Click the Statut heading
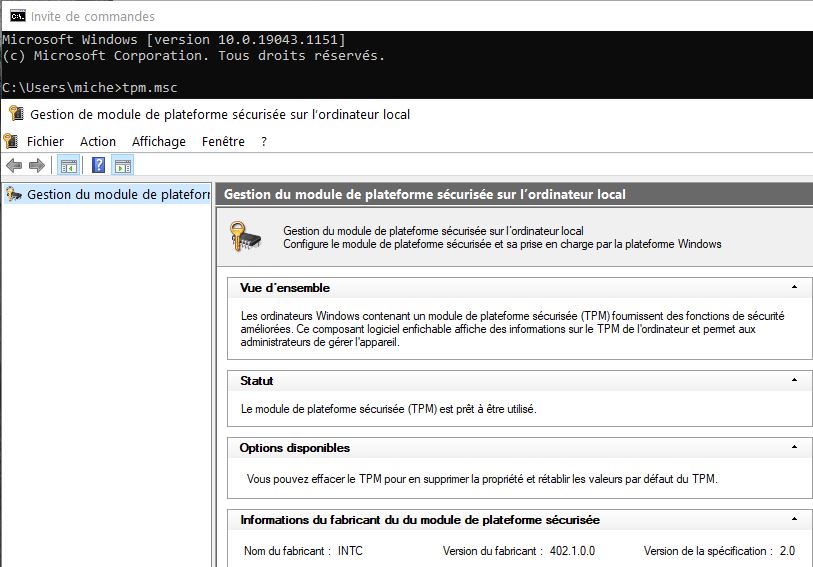 pyautogui.click(x=256, y=380)
